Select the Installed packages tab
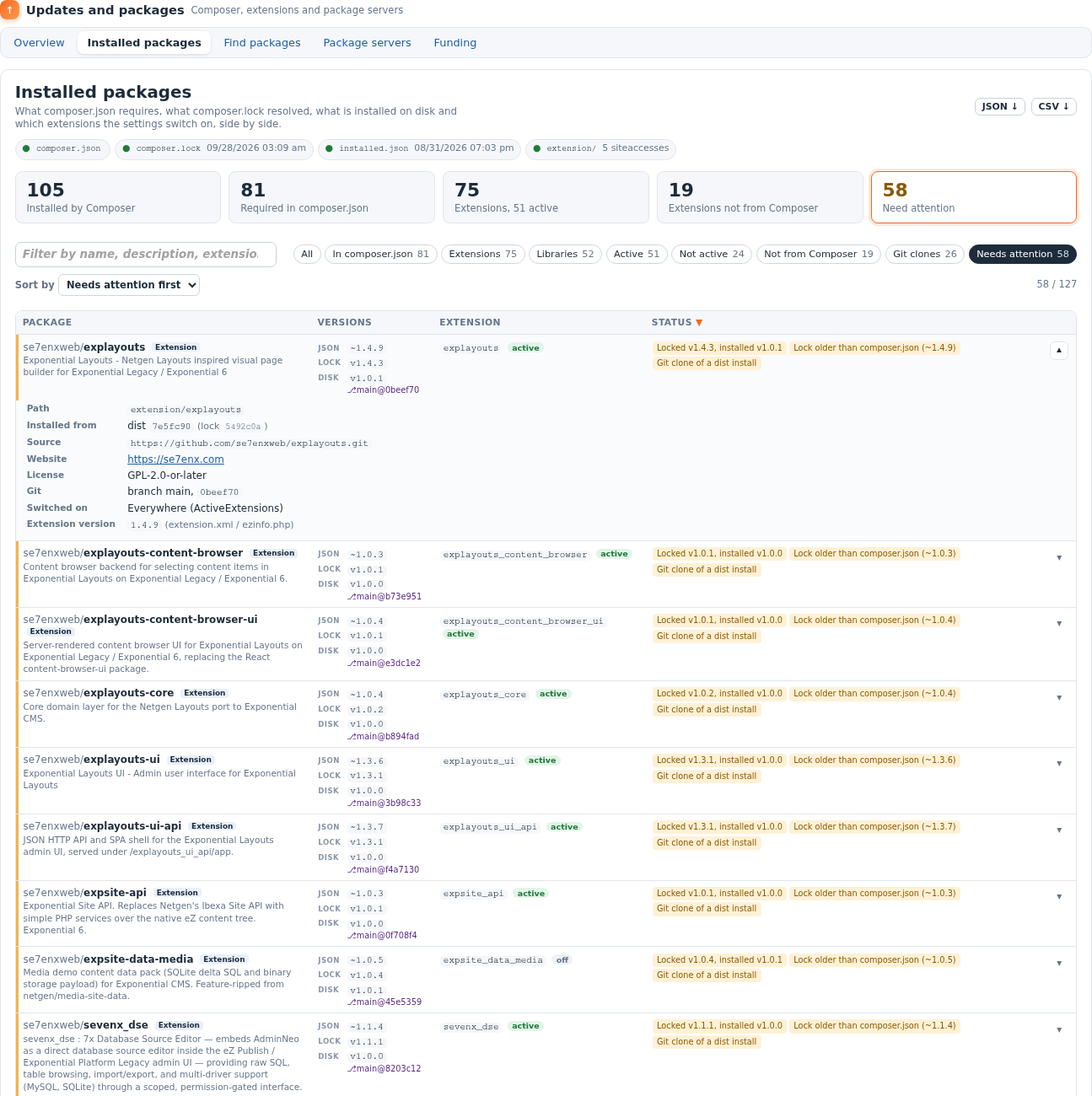This screenshot has width=1092, height=1096. point(144,43)
